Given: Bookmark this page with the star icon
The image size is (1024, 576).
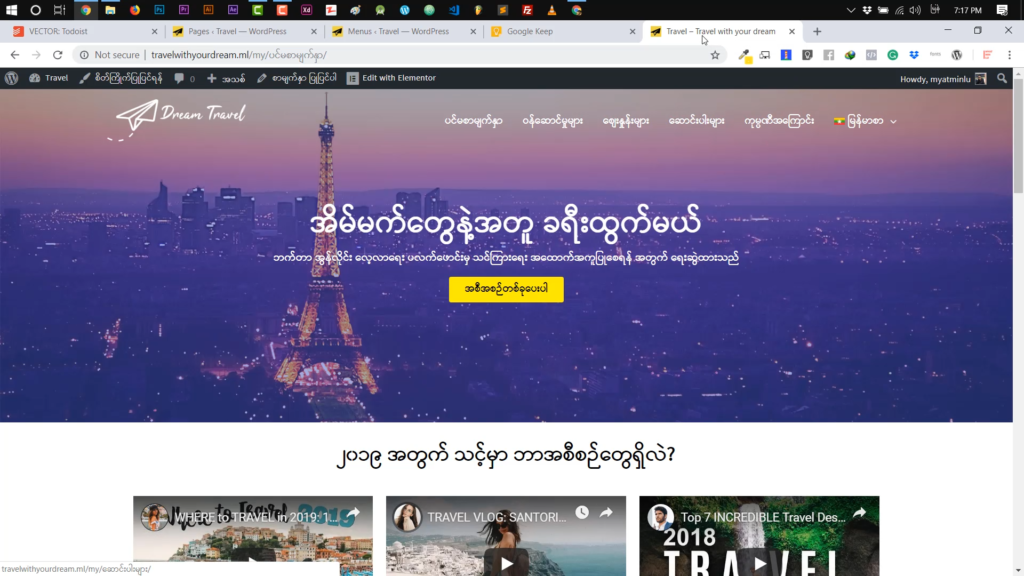Looking at the screenshot, I should coord(715,55).
